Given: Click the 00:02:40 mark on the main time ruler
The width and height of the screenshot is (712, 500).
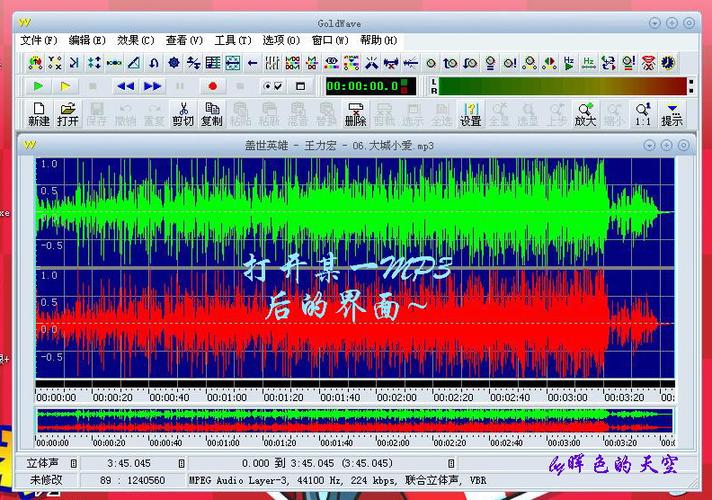Looking at the screenshot, I should click(510, 397).
